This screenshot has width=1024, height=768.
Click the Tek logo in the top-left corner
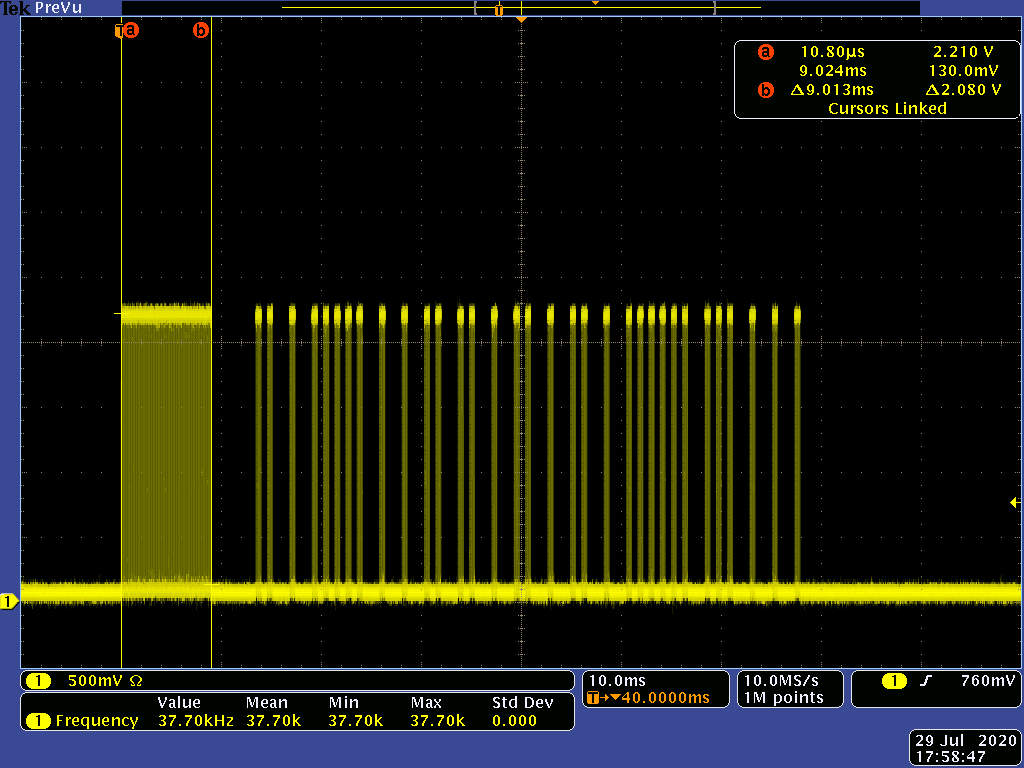16,8
